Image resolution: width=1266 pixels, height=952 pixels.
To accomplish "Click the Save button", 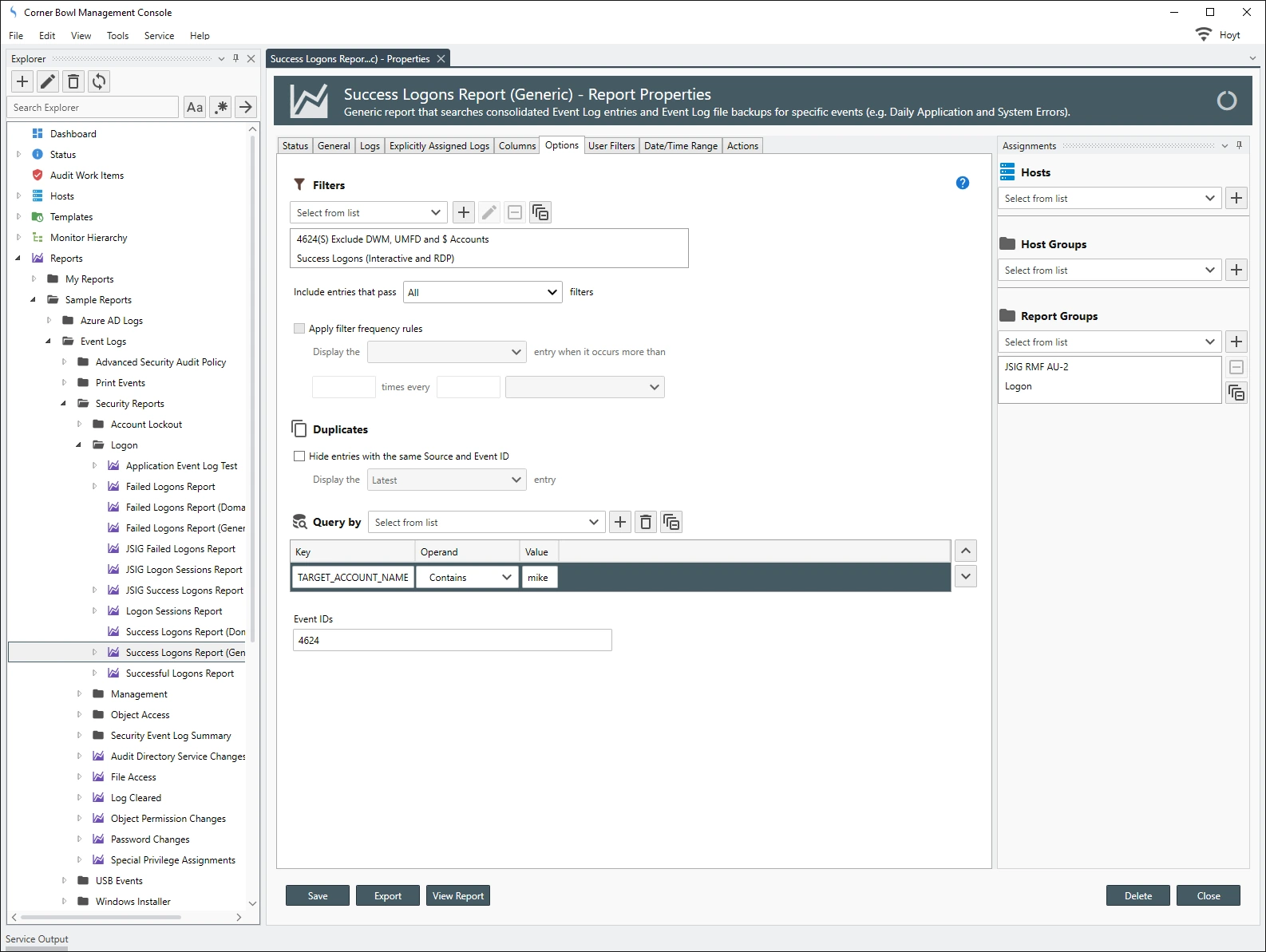I will pos(318,895).
